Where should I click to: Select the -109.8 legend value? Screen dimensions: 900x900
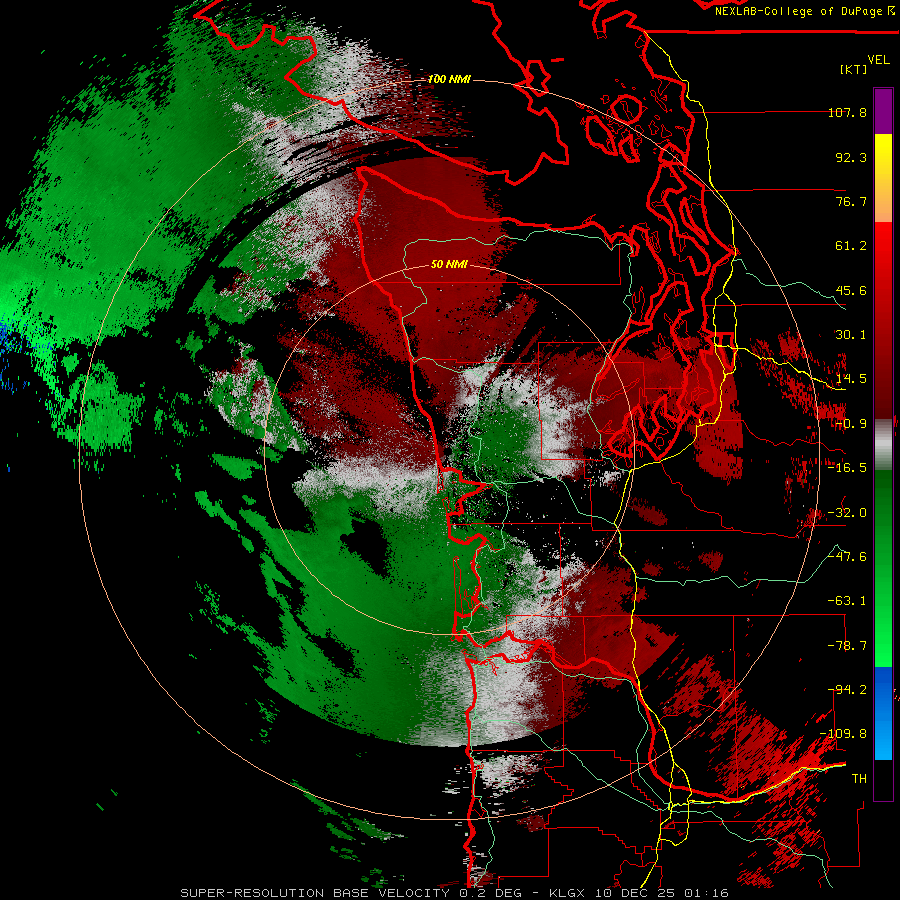(x=843, y=734)
